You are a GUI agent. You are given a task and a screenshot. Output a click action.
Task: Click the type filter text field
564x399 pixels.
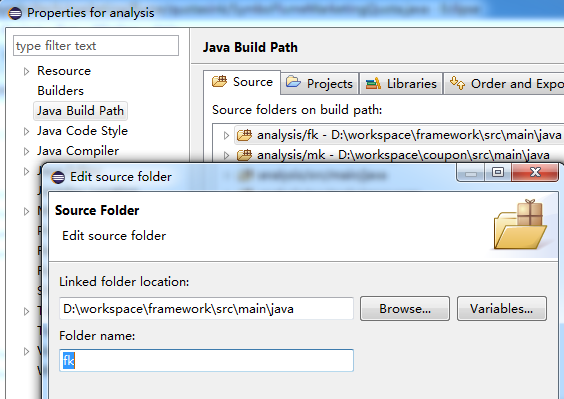(x=96, y=46)
